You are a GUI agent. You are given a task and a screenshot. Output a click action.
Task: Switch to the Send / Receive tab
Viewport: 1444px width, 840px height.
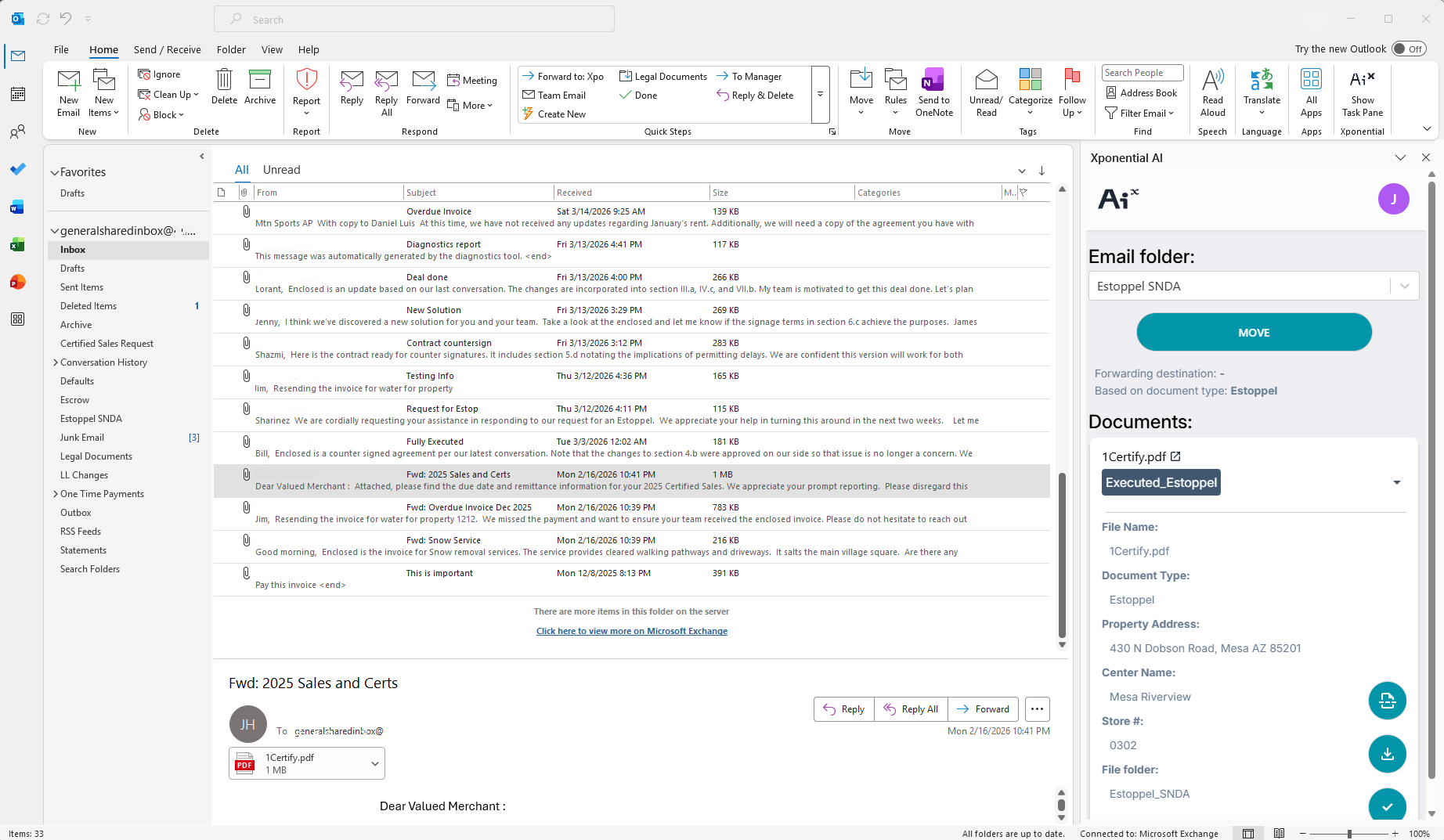[x=167, y=49]
